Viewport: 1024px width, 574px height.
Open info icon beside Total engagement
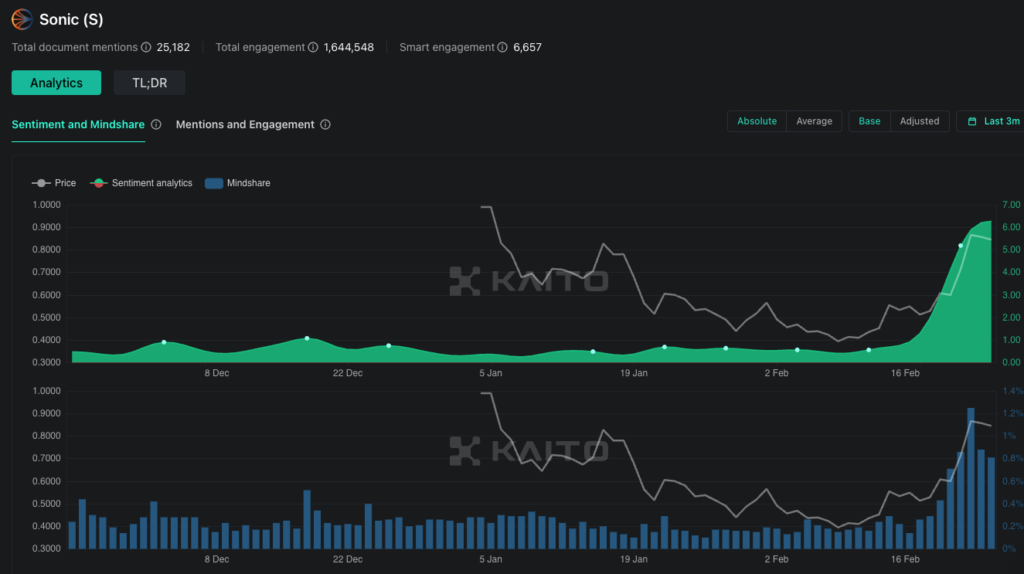tap(313, 47)
